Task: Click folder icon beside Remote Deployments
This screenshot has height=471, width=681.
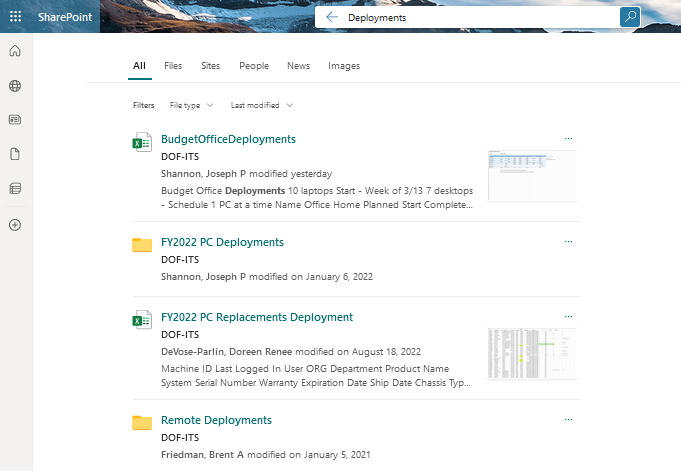Action: pyautogui.click(x=142, y=423)
